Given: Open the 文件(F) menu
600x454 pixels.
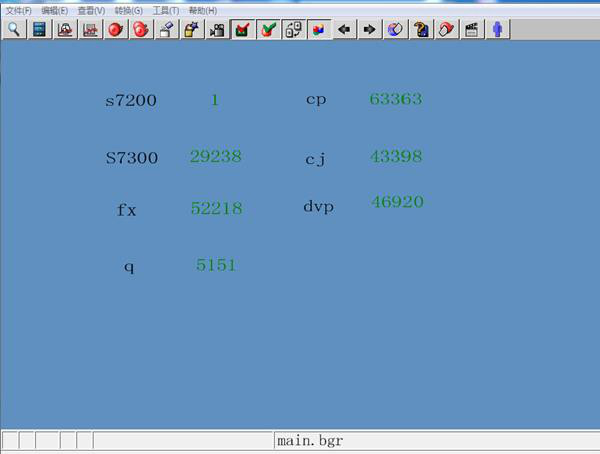Looking at the screenshot, I should (x=18, y=11).
